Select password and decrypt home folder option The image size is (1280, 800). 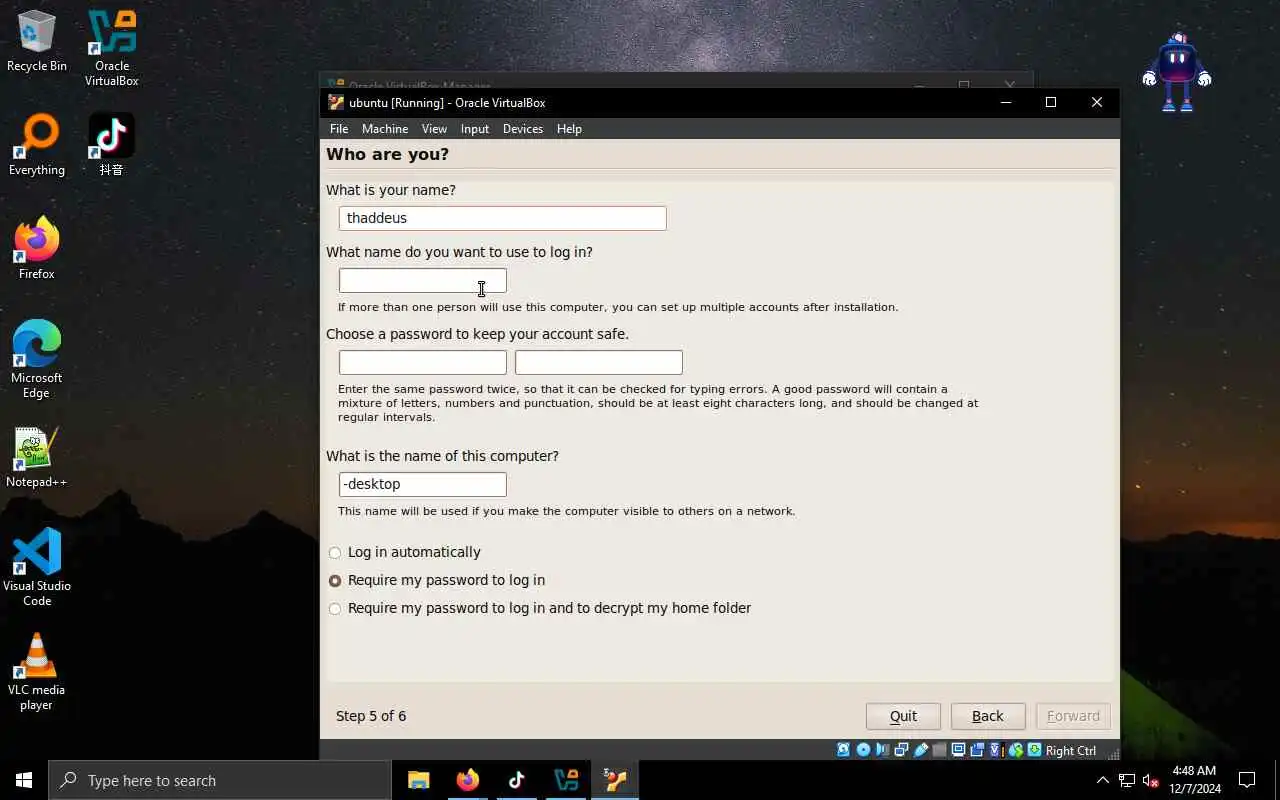pos(540,608)
